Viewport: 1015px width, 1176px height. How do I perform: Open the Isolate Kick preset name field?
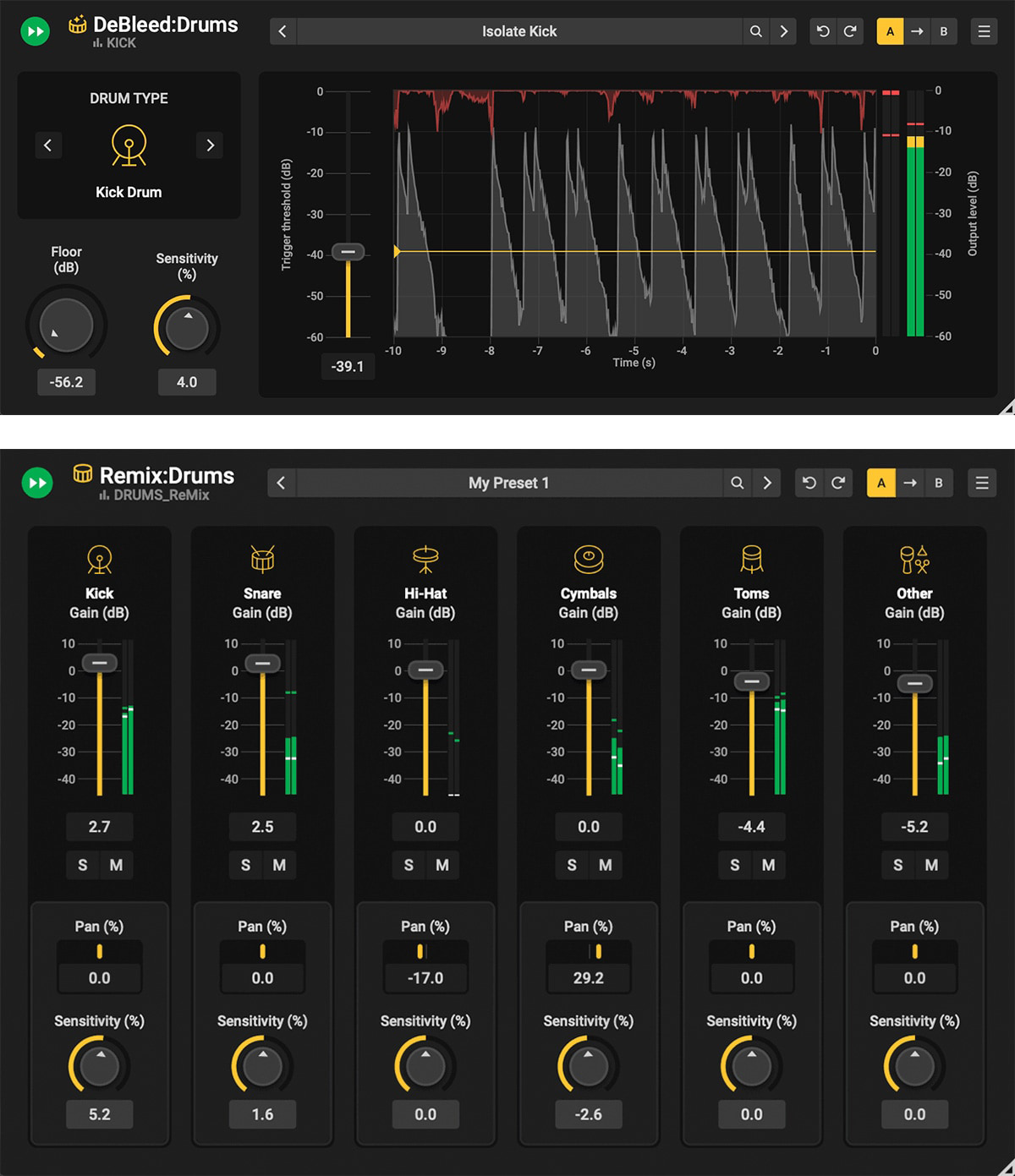pyautogui.click(x=519, y=31)
